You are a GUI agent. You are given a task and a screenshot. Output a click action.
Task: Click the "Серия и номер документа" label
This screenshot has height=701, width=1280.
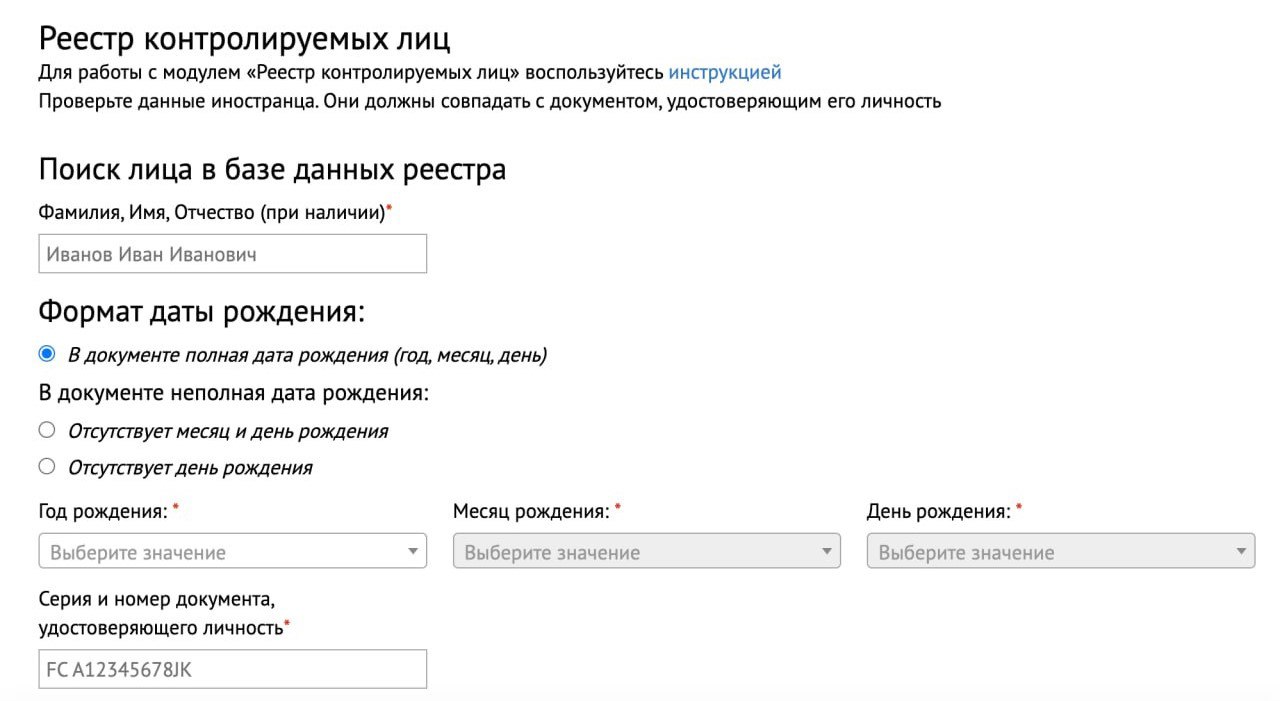[156, 599]
